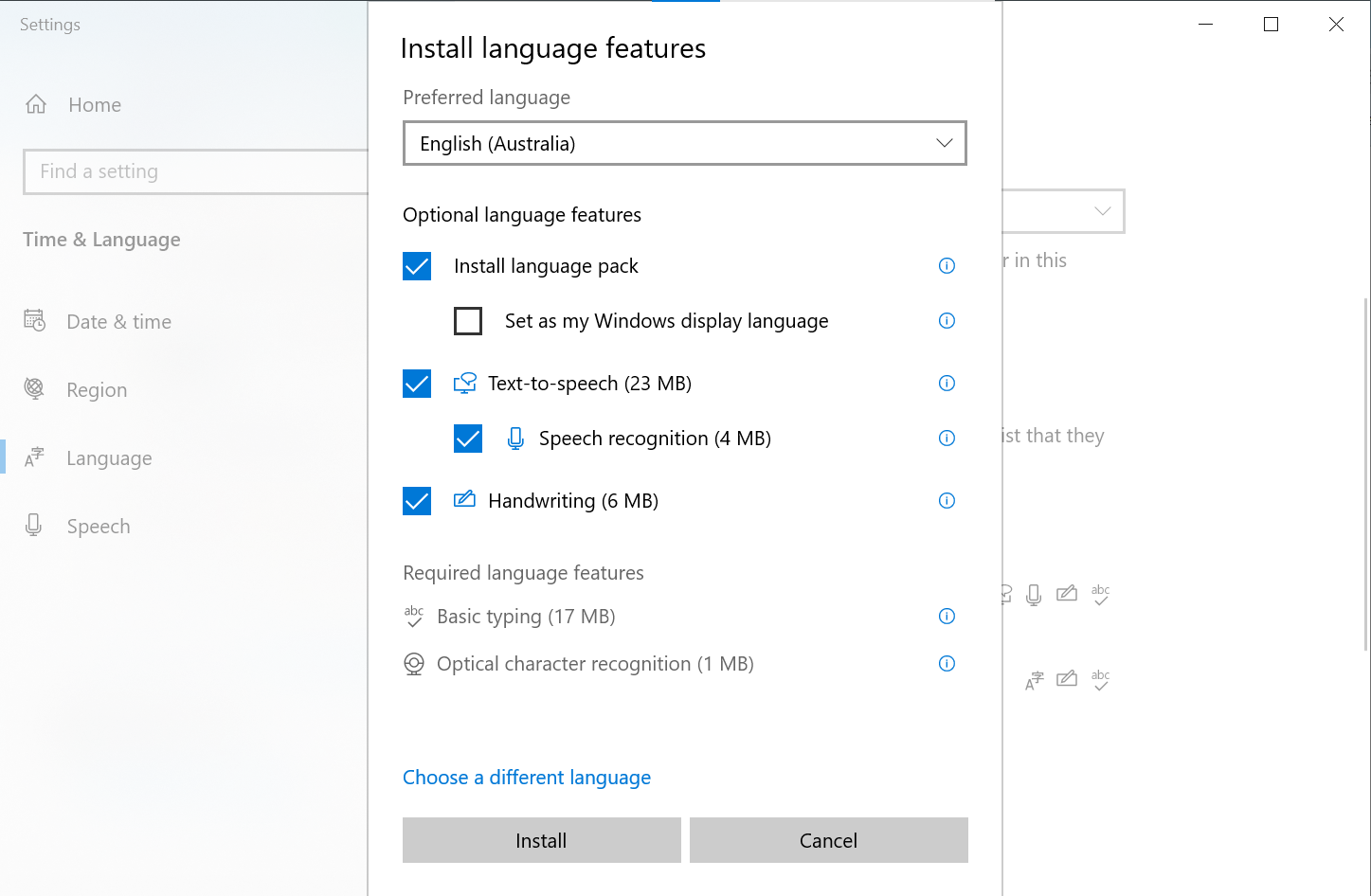The height and width of the screenshot is (896, 1371).
Task: Uncheck Install language pack
Action: click(x=417, y=266)
